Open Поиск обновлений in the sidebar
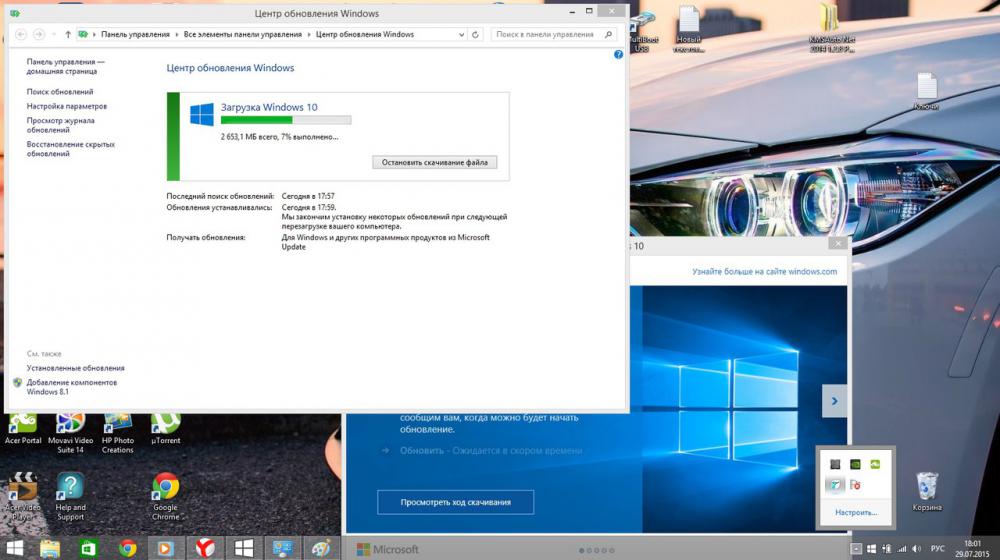1000x560 pixels. 59,92
